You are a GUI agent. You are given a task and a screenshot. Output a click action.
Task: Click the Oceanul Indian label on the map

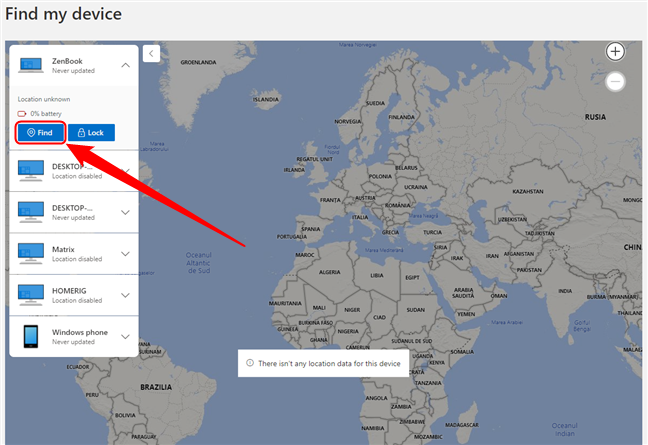click(x=565, y=429)
